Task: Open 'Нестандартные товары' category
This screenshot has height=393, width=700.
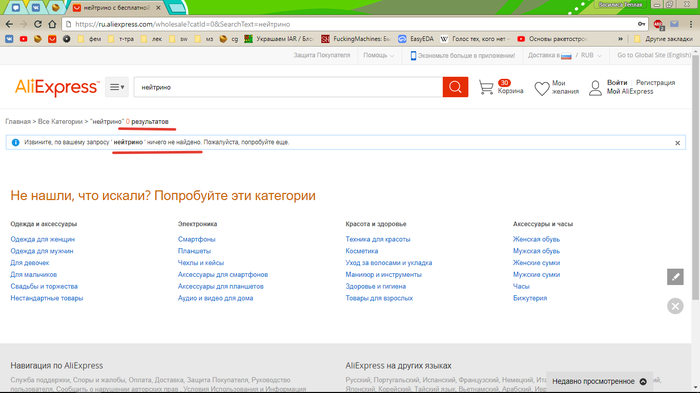Action: 46,298
